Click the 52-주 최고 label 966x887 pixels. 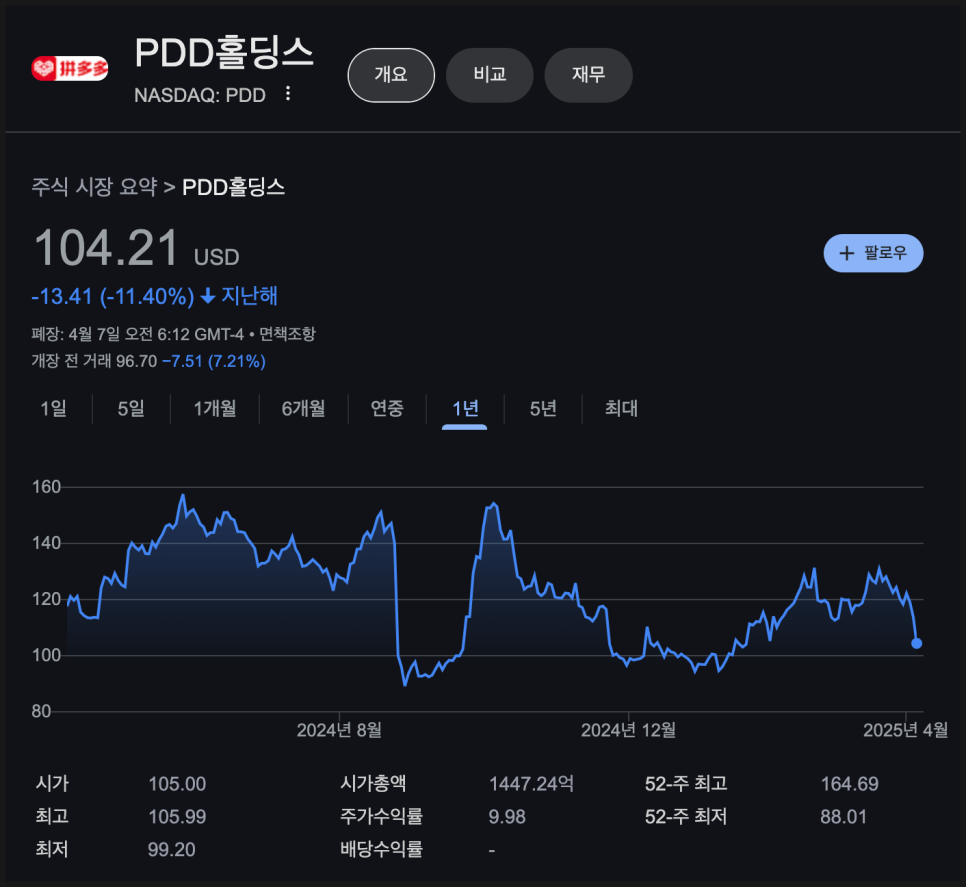tap(686, 784)
